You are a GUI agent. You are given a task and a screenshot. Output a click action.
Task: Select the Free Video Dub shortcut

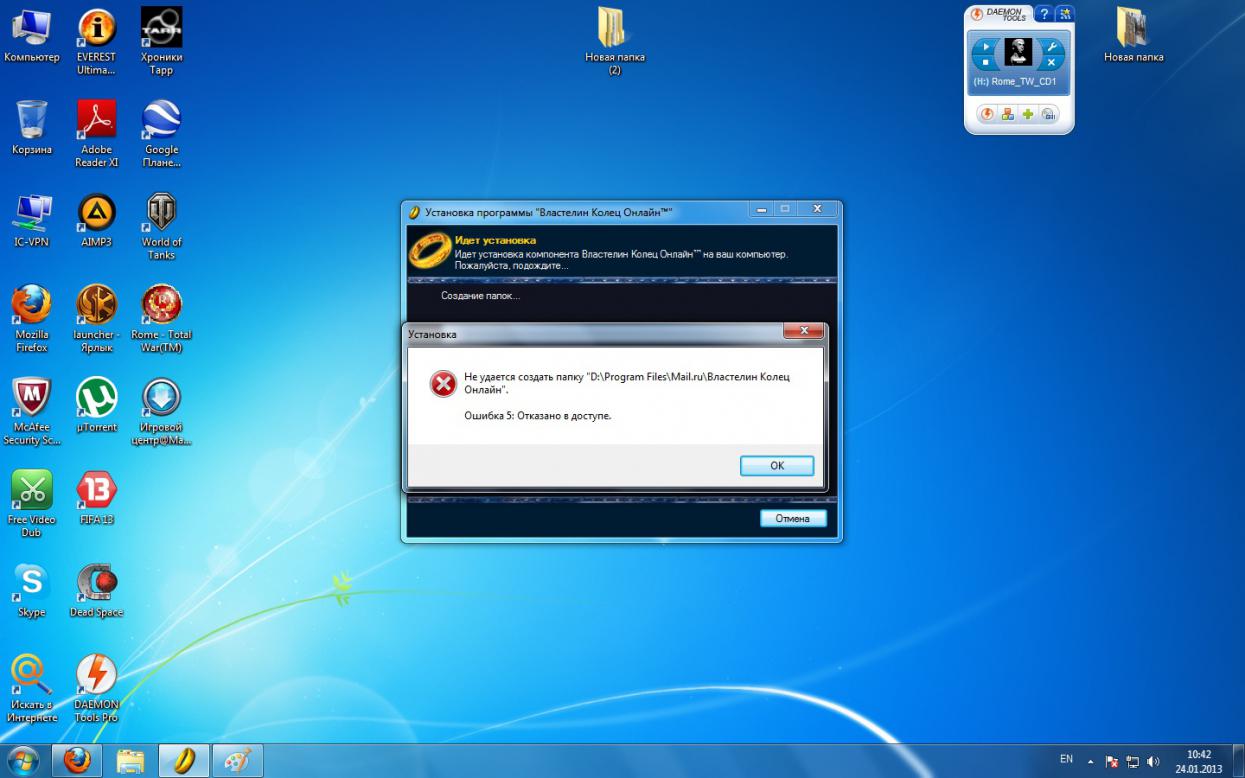(32, 504)
